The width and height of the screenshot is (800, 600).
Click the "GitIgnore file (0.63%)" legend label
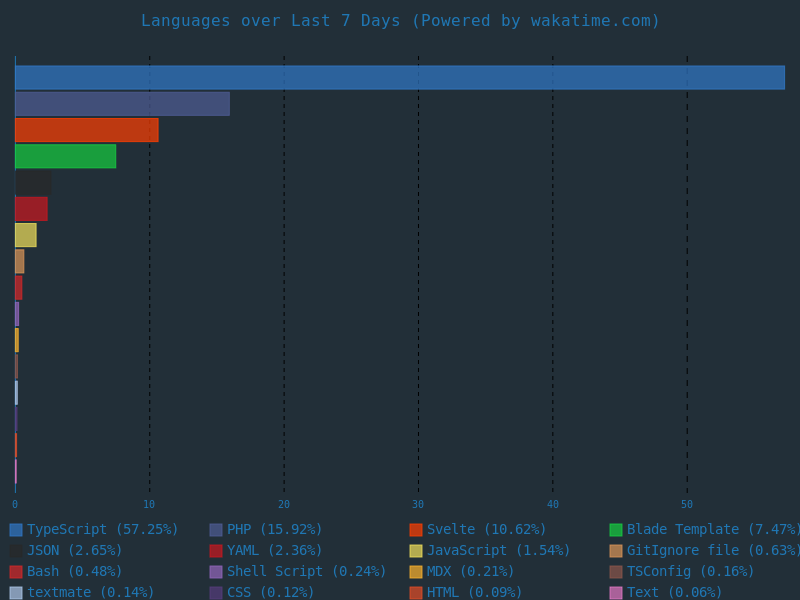(x=712, y=551)
